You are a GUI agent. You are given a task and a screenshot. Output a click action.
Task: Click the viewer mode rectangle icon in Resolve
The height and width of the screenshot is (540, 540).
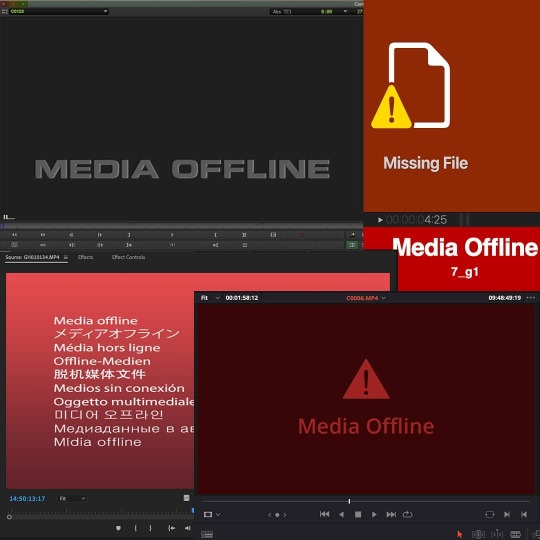click(x=208, y=515)
